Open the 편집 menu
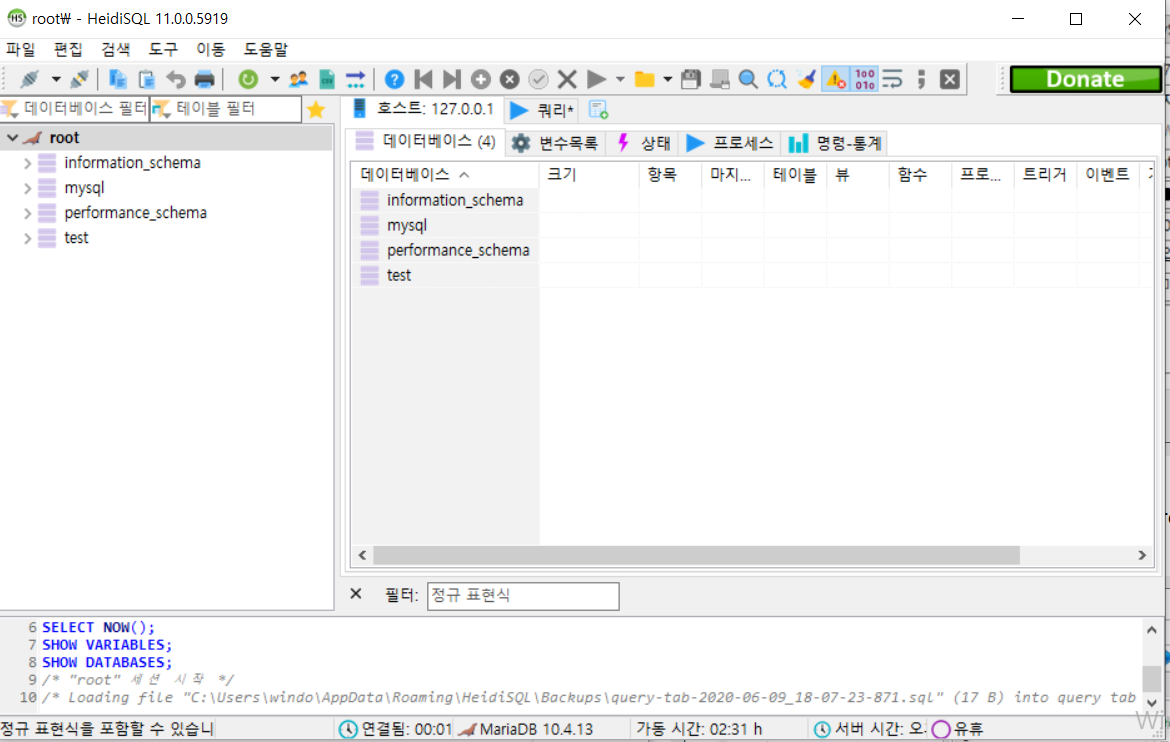Viewport: 1170px width, 742px height. pos(68,49)
